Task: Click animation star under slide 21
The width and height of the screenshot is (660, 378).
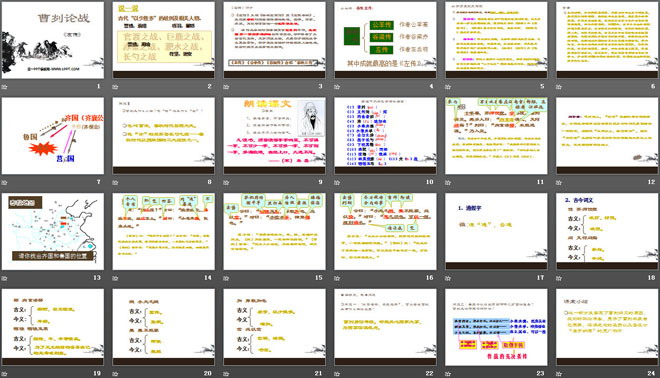Action: pos(226,374)
